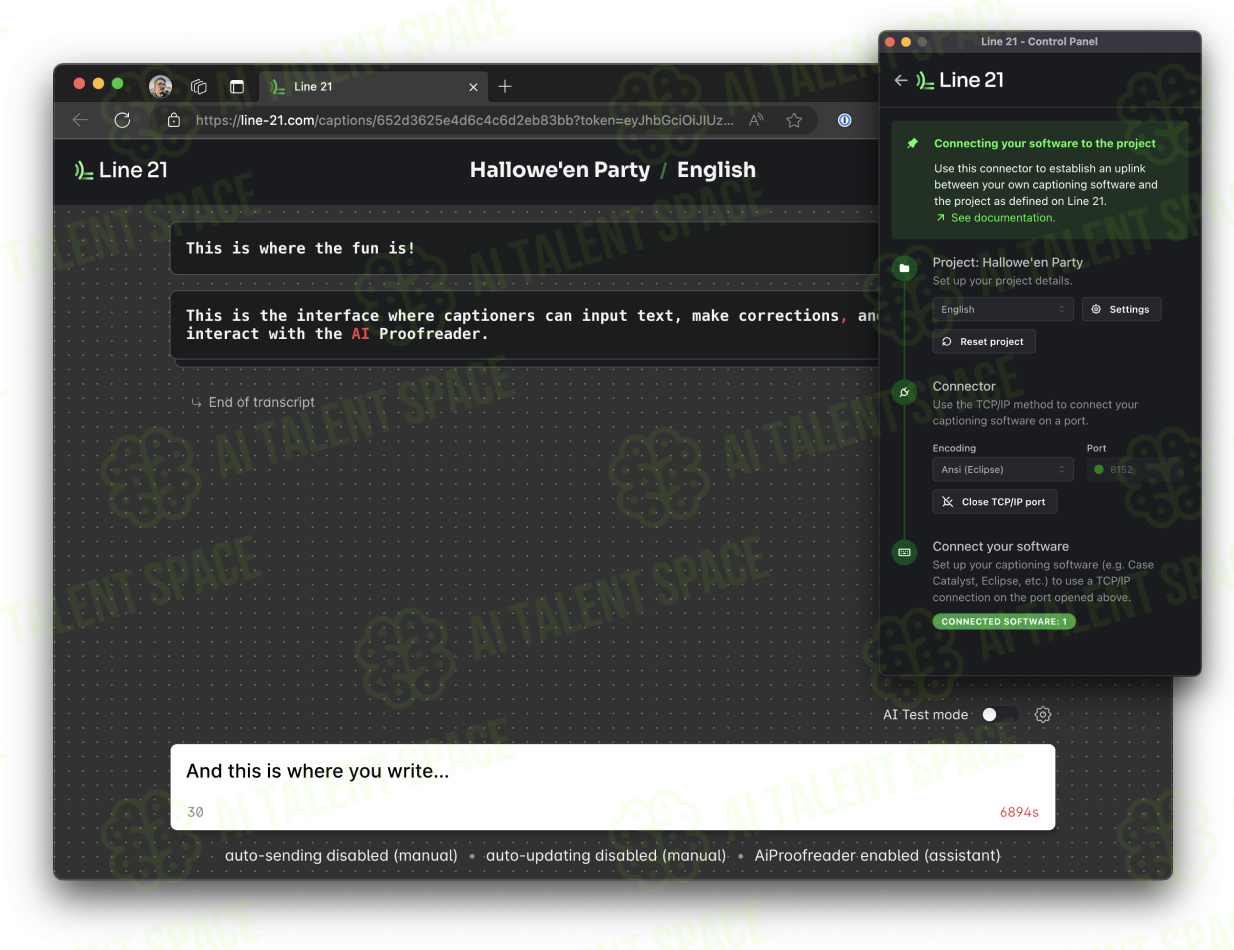Select the caption about the AI Proofreader

525,325
